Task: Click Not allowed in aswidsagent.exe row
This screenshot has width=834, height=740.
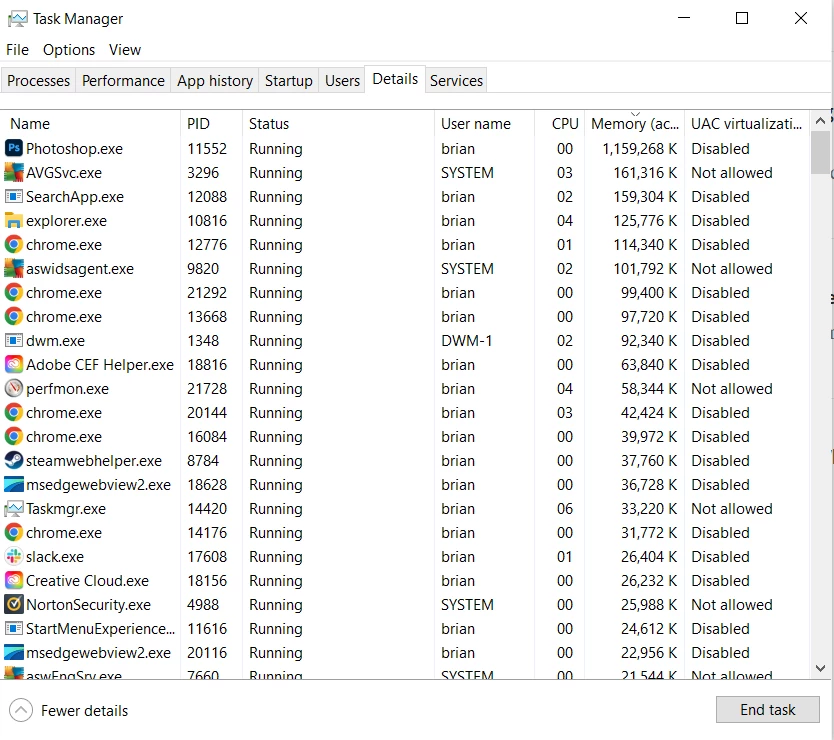Action: click(731, 269)
